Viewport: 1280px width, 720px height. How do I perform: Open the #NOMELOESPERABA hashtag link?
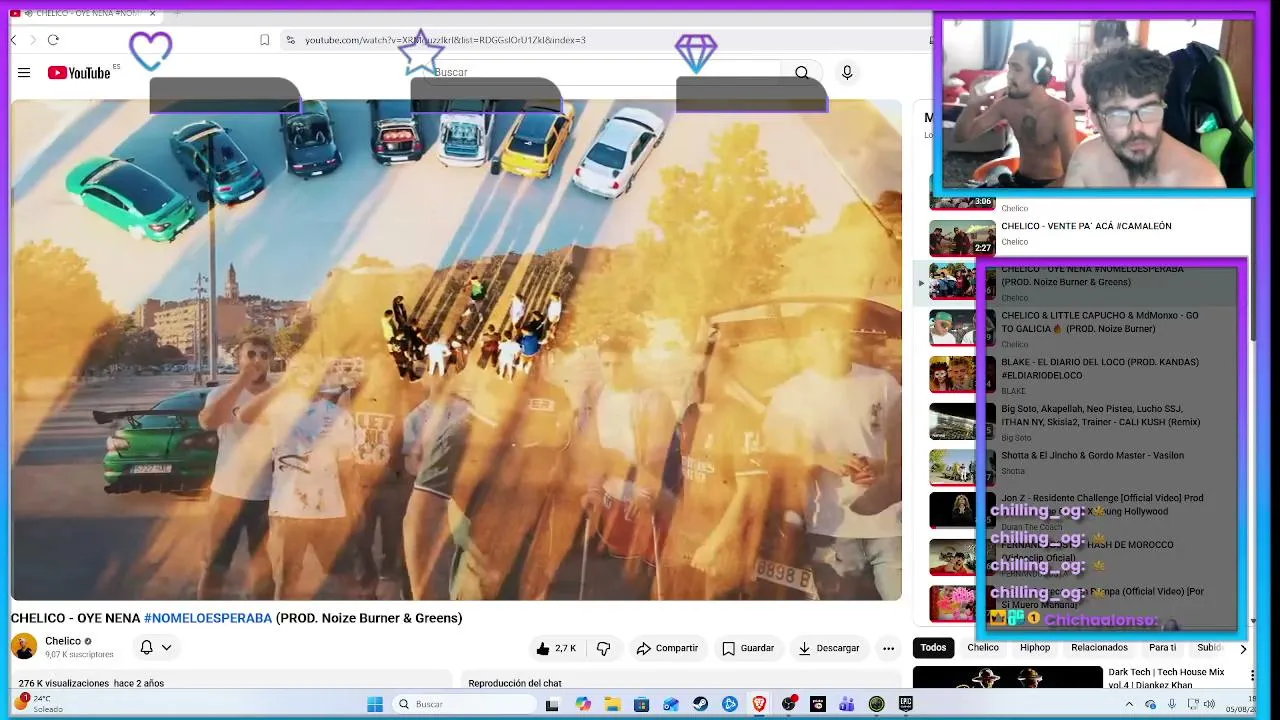(208, 618)
